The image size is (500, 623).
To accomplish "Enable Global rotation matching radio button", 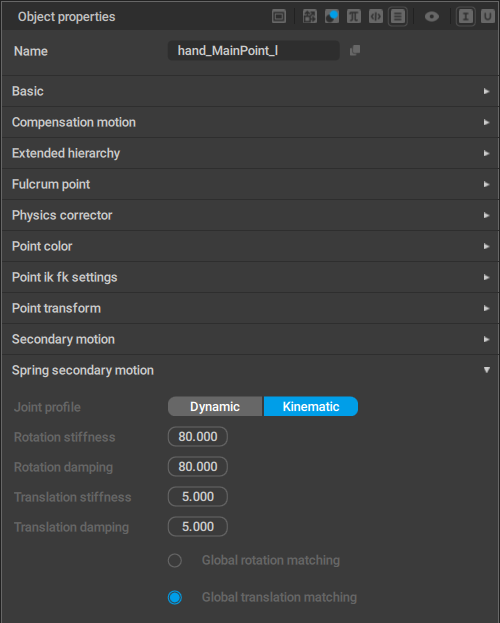I will coord(175,560).
